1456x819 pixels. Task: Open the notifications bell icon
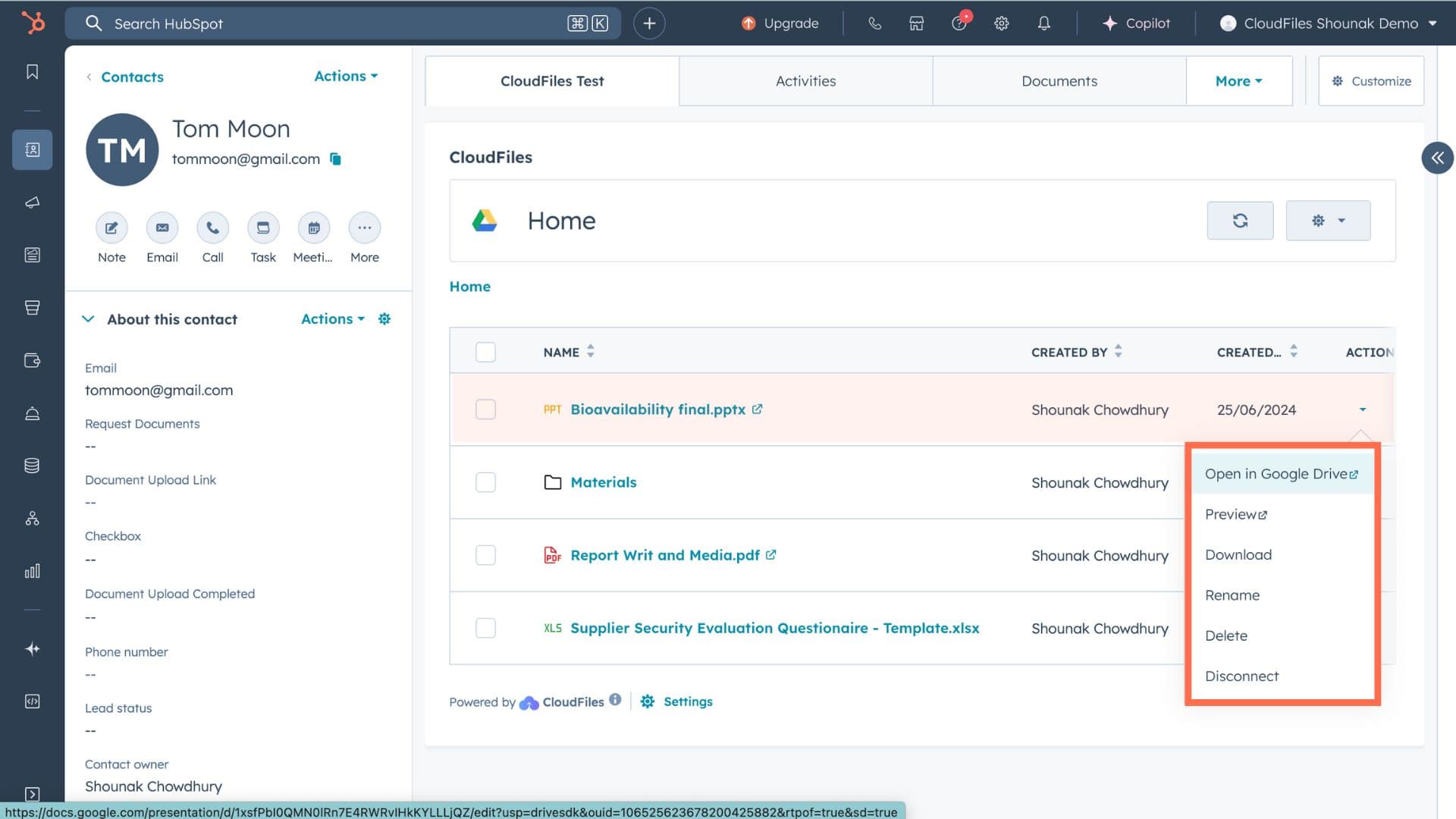pos(1043,24)
